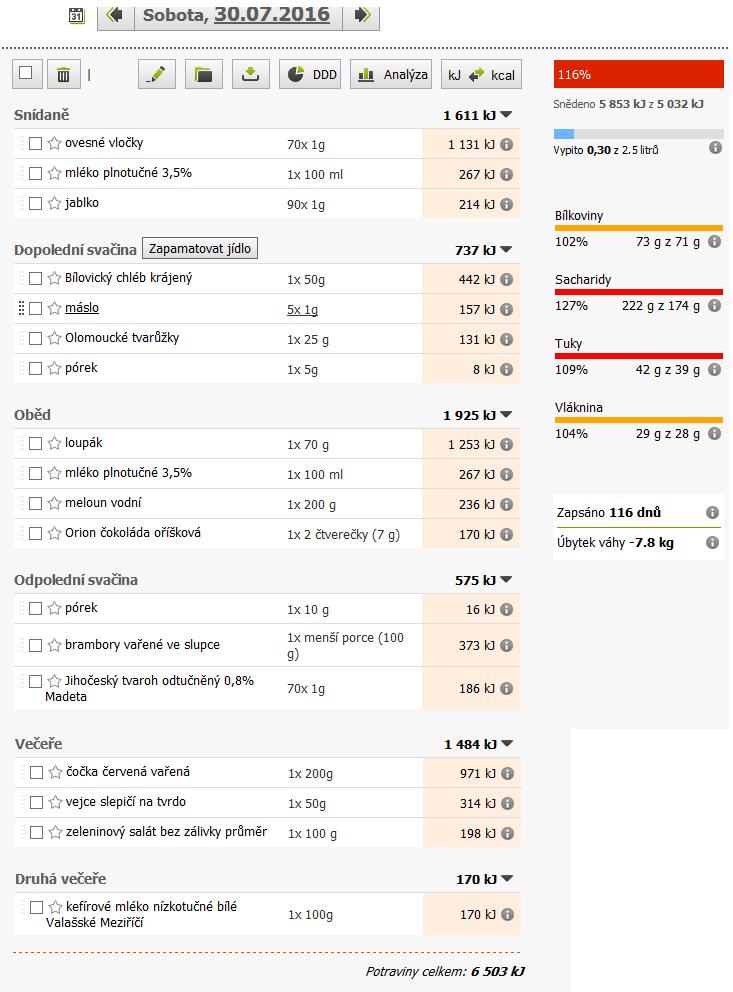The image size is (733, 992).
Task: Click the trash delete icon
Action: pyautogui.click(x=63, y=74)
